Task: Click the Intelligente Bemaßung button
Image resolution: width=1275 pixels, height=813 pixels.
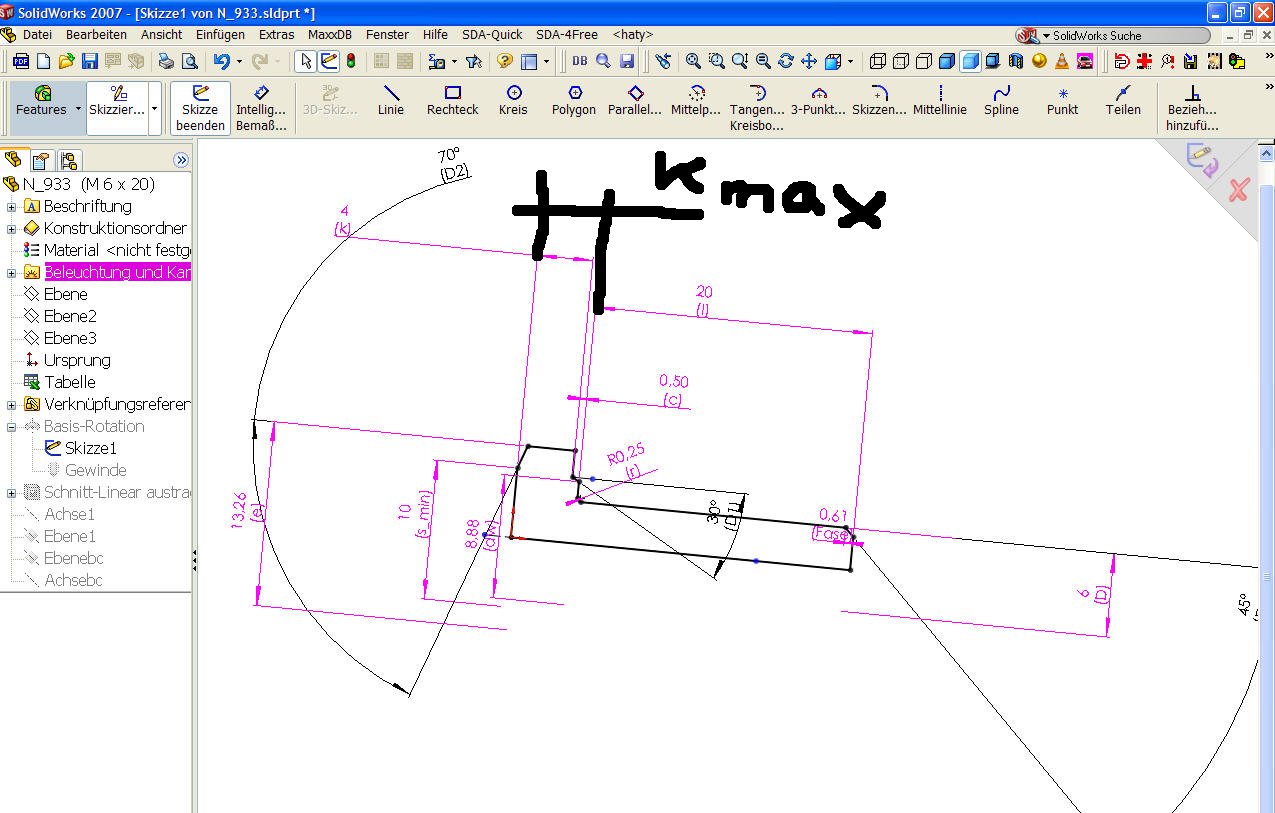Action: click(x=261, y=108)
